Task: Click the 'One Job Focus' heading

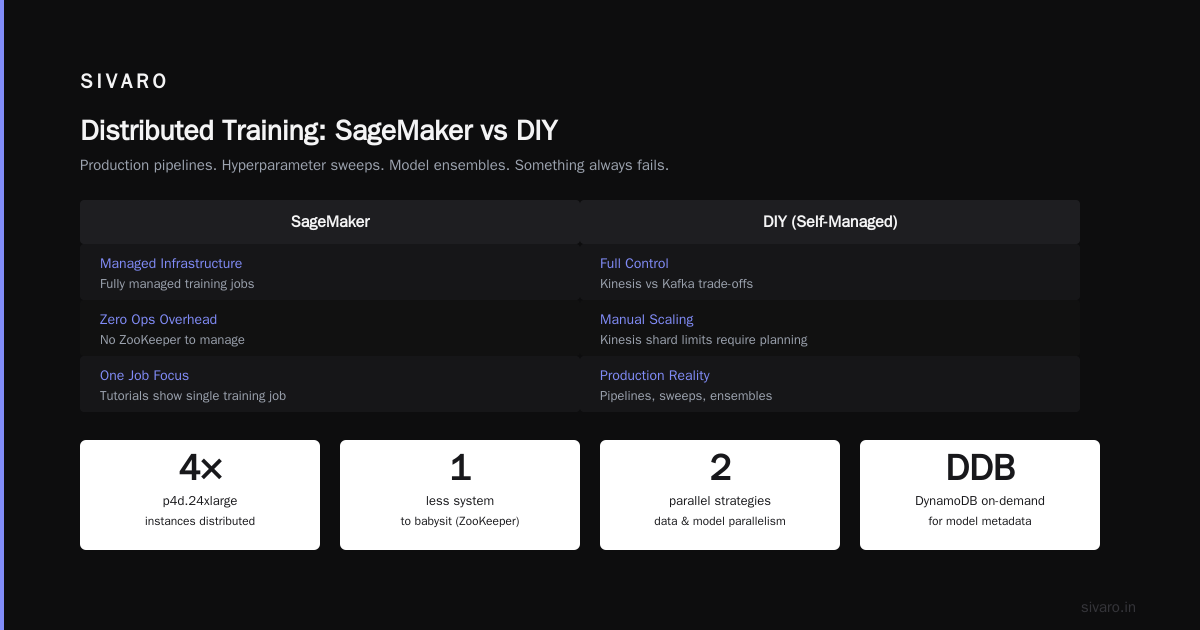Action: pos(144,376)
